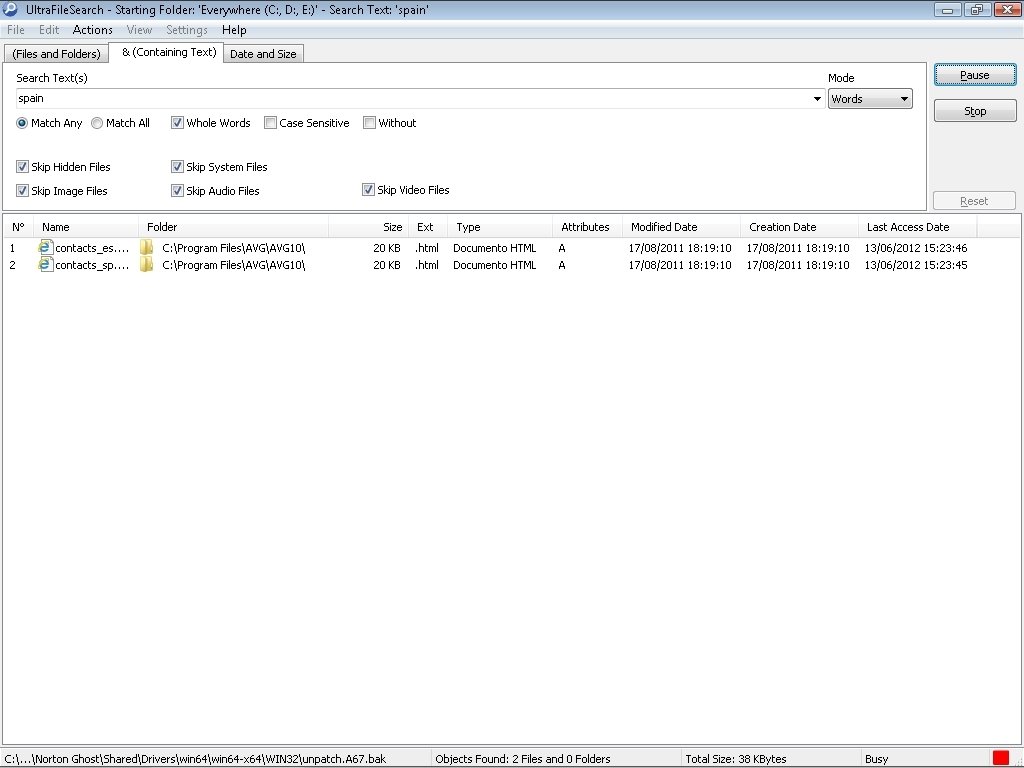Uncheck Skip System Files
The width and height of the screenshot is (1024, 768).
[x=177, y=167]
